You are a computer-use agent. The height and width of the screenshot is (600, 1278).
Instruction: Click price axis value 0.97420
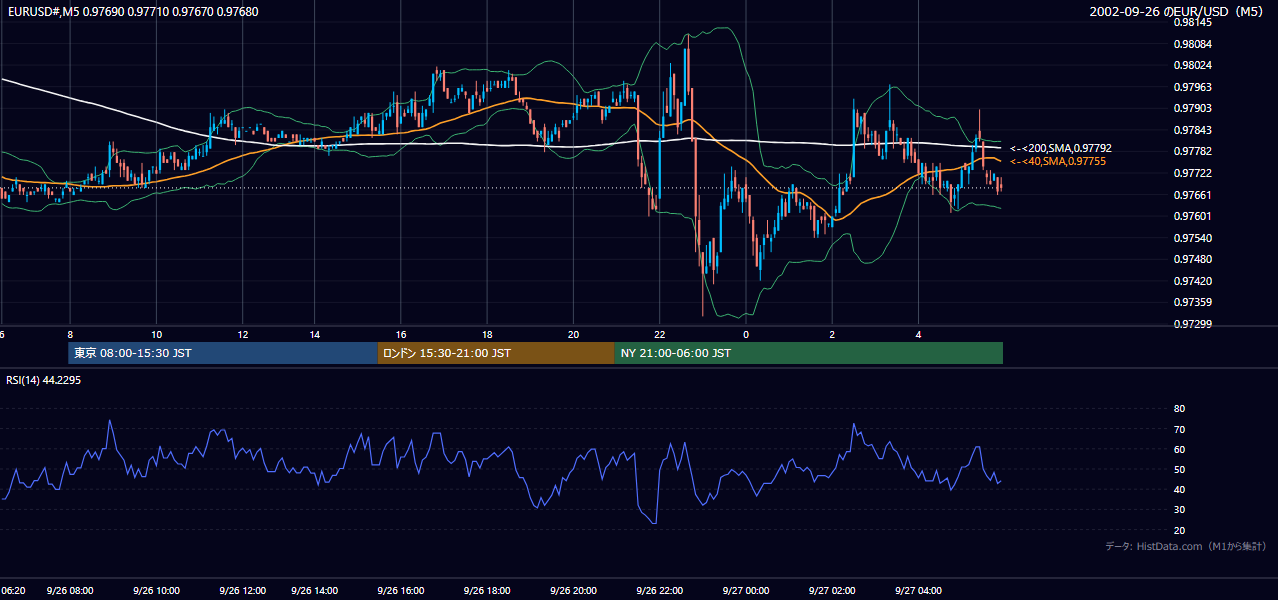[1193, 281]
